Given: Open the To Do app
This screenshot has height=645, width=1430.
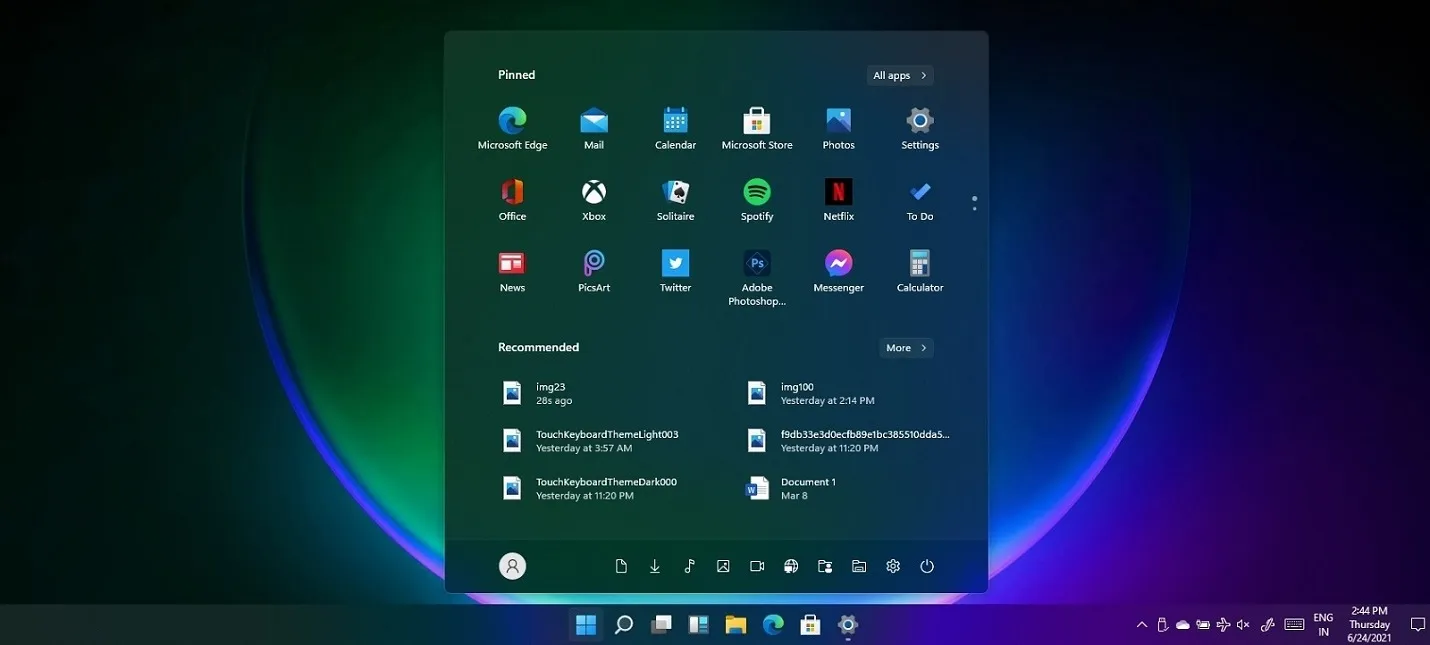Looking at the screenshot, I should [x=920, y=200].
